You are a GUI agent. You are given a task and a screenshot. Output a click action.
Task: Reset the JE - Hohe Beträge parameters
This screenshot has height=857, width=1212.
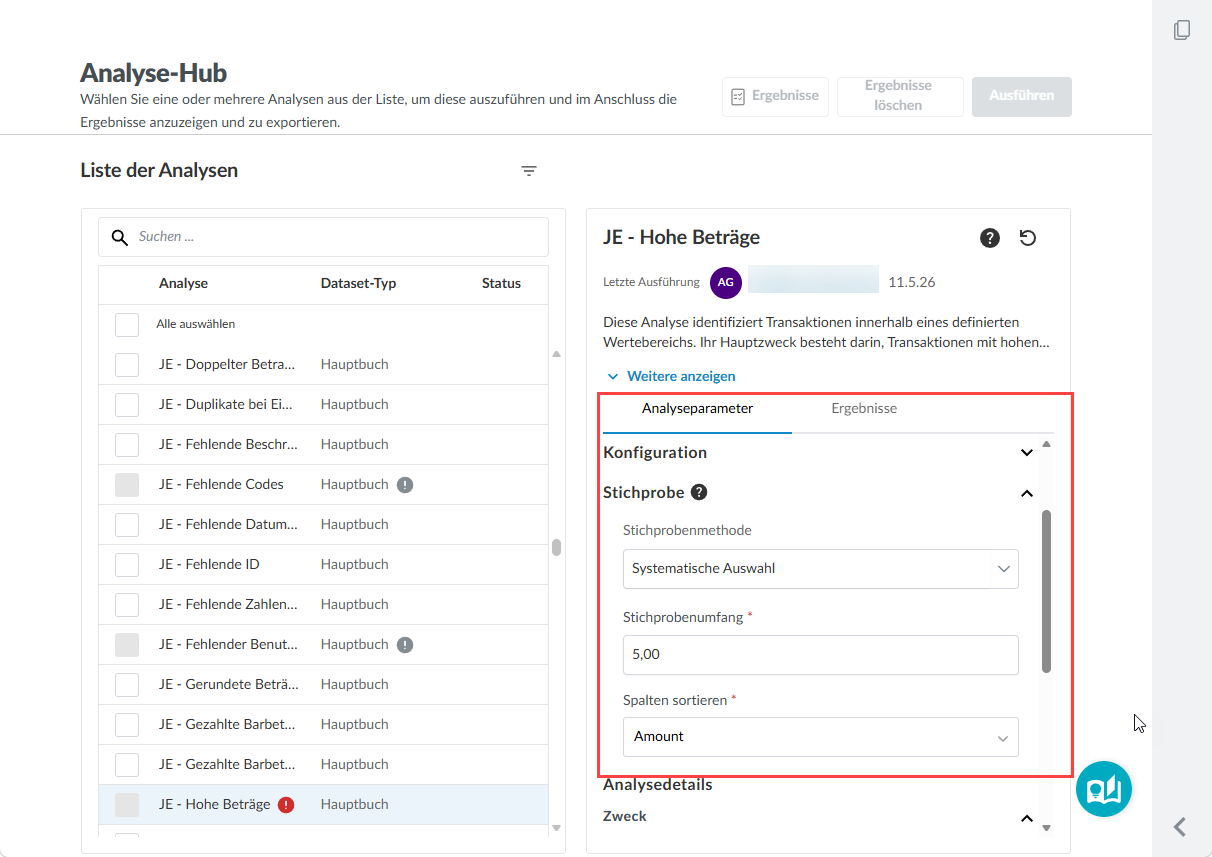[x=1028, y=238]
